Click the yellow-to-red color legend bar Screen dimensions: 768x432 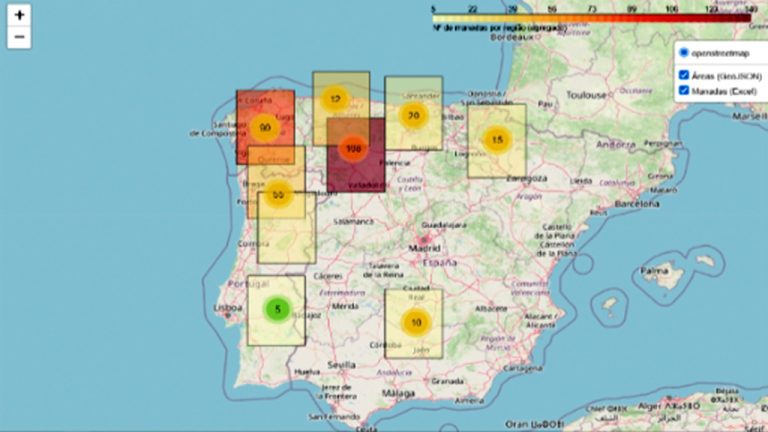(590, 17)
